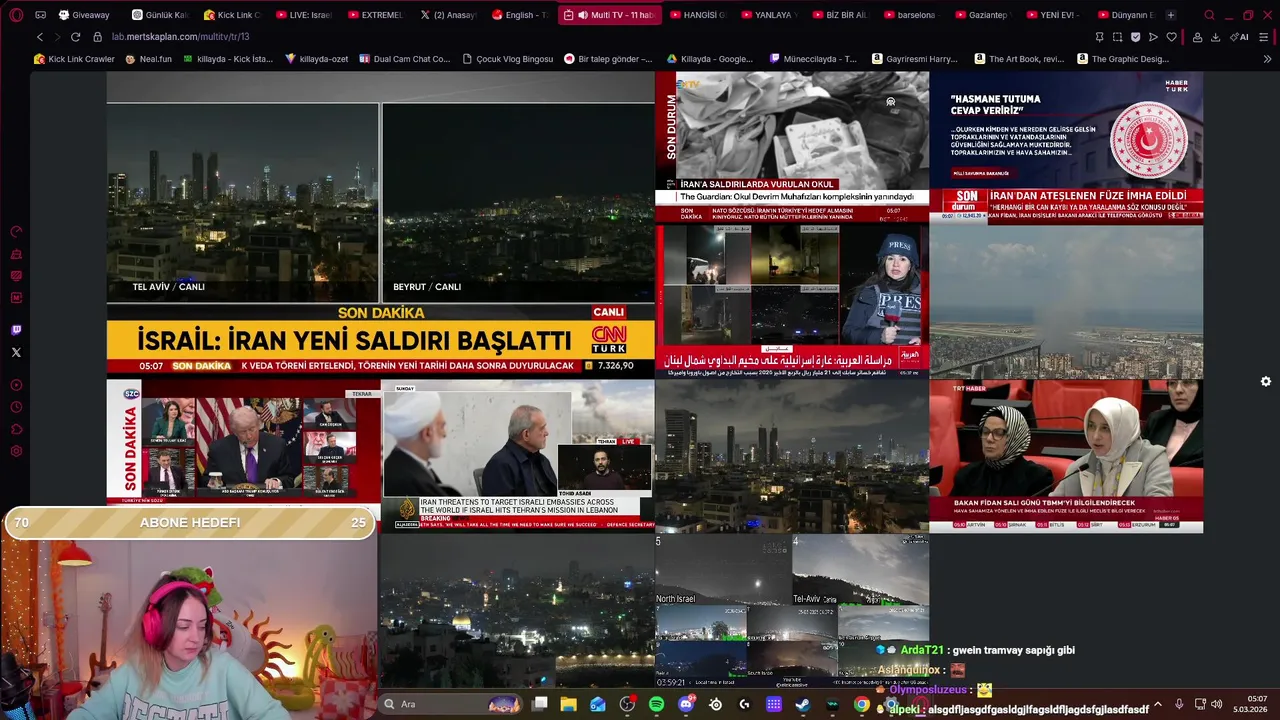Select North Israel multi-camera stream

pyautogui.click(x=792, y=610)
